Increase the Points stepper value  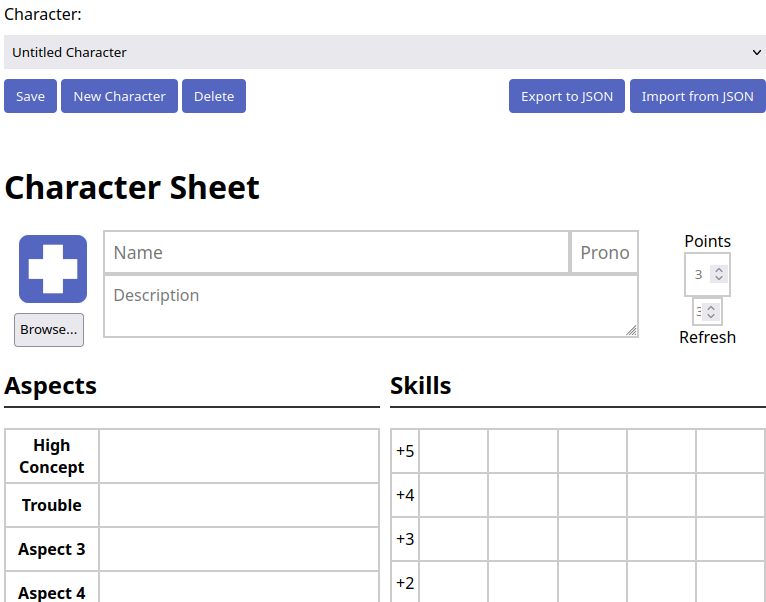[x=719, y=270]
